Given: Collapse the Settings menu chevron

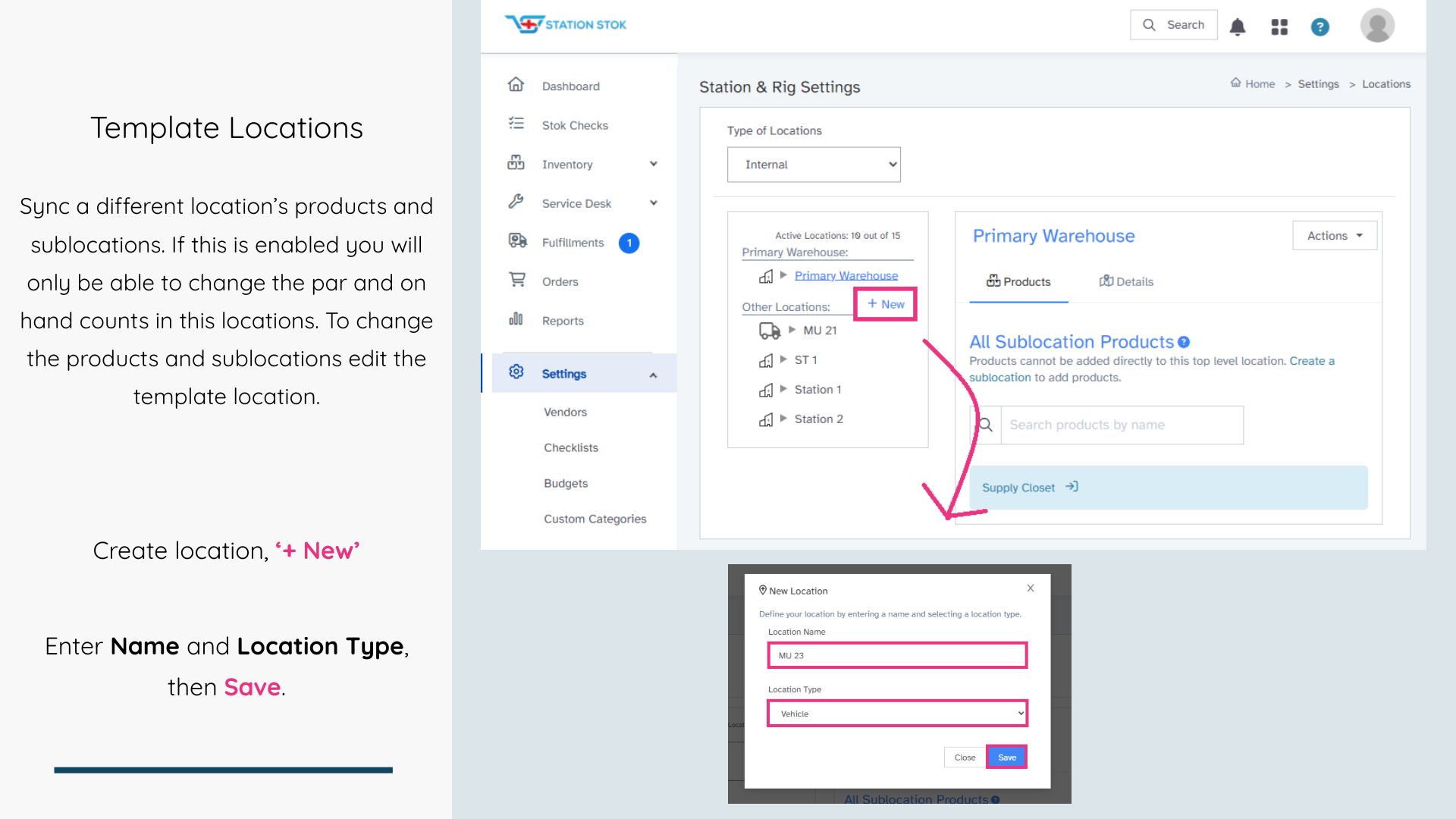Looking at the screenshot, I should (x=653, y=375).
